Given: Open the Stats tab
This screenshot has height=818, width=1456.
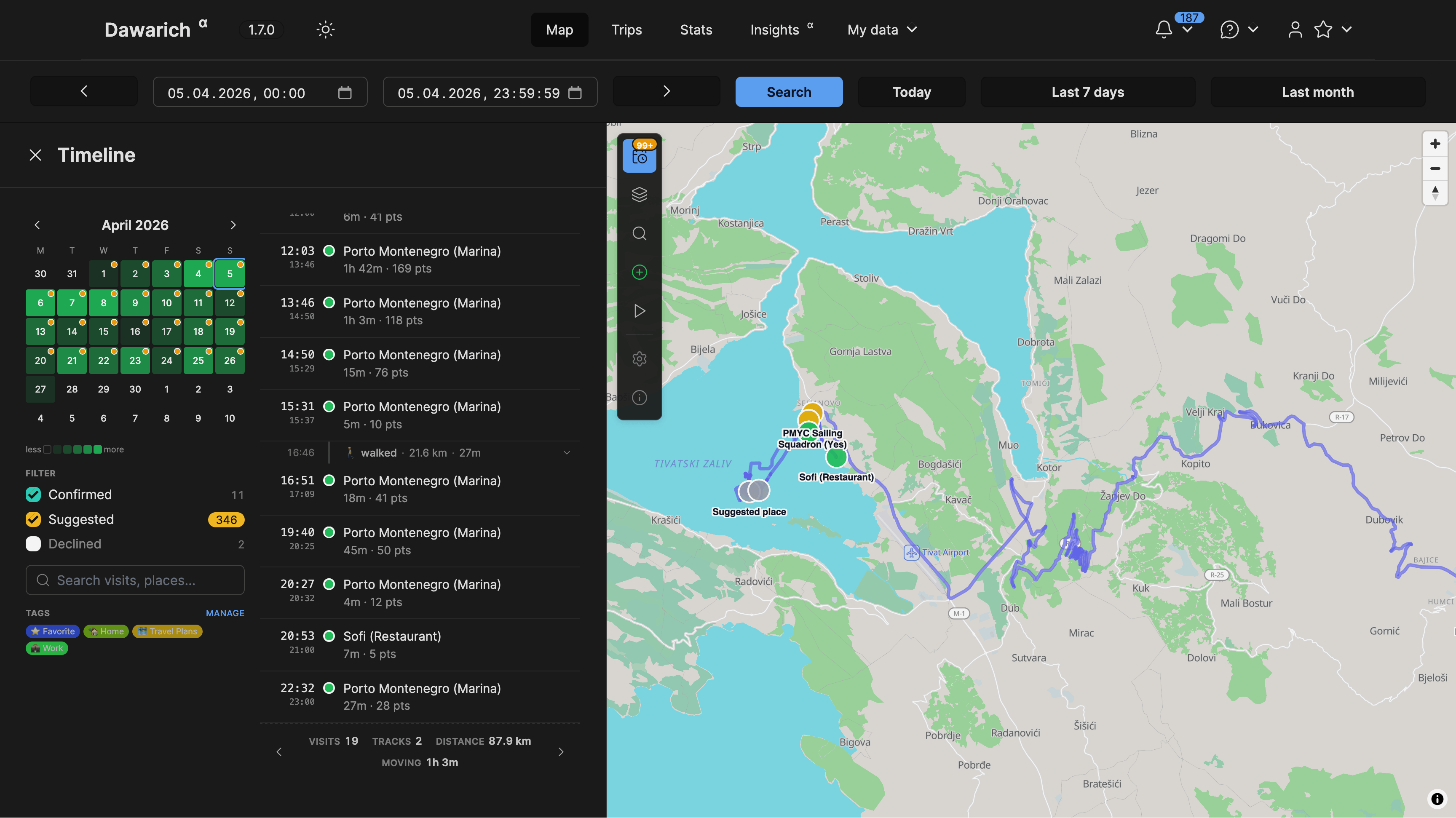Looking at the screenshot, I should pyautogui.click(x=696, y=29).
